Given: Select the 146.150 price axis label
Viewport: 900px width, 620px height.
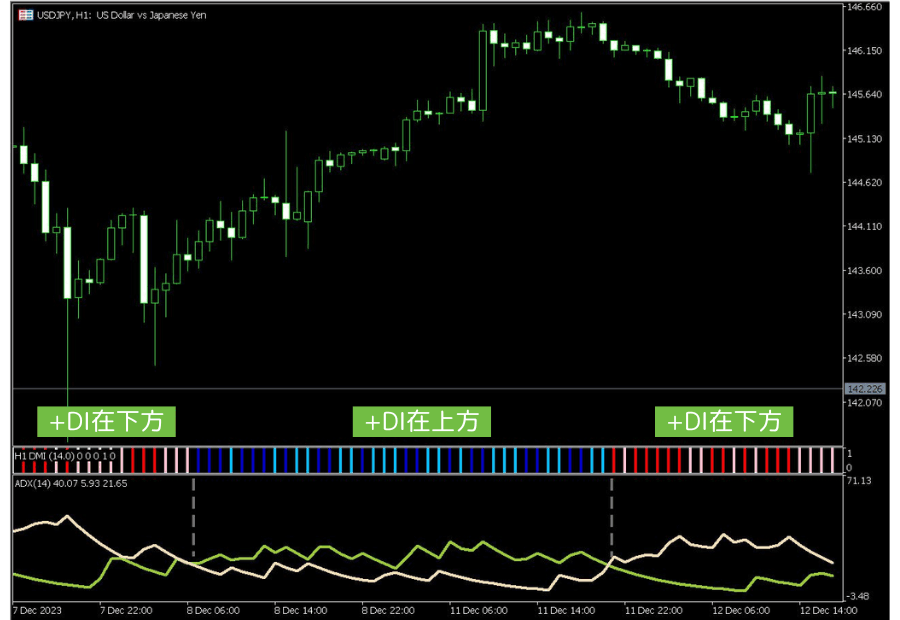Looking at the screenshot, I should (x=865, y=51).
